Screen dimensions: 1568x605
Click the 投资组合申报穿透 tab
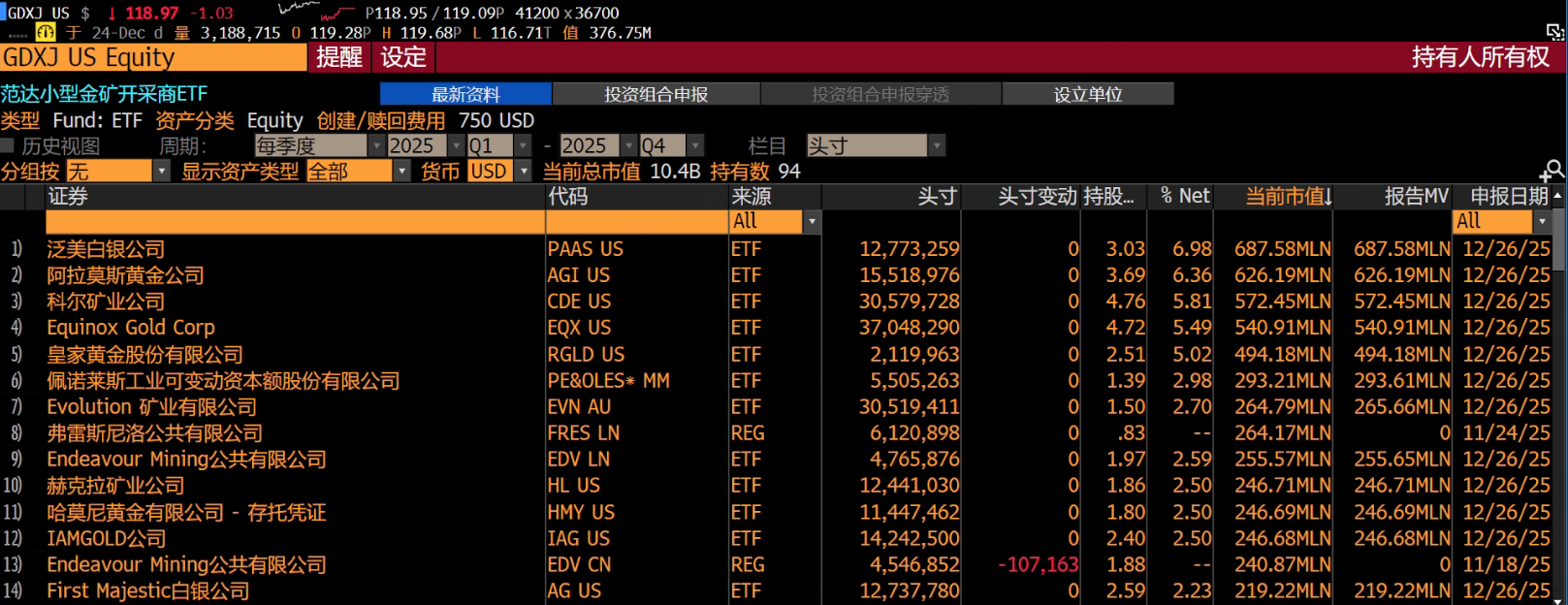coord(880,94)
